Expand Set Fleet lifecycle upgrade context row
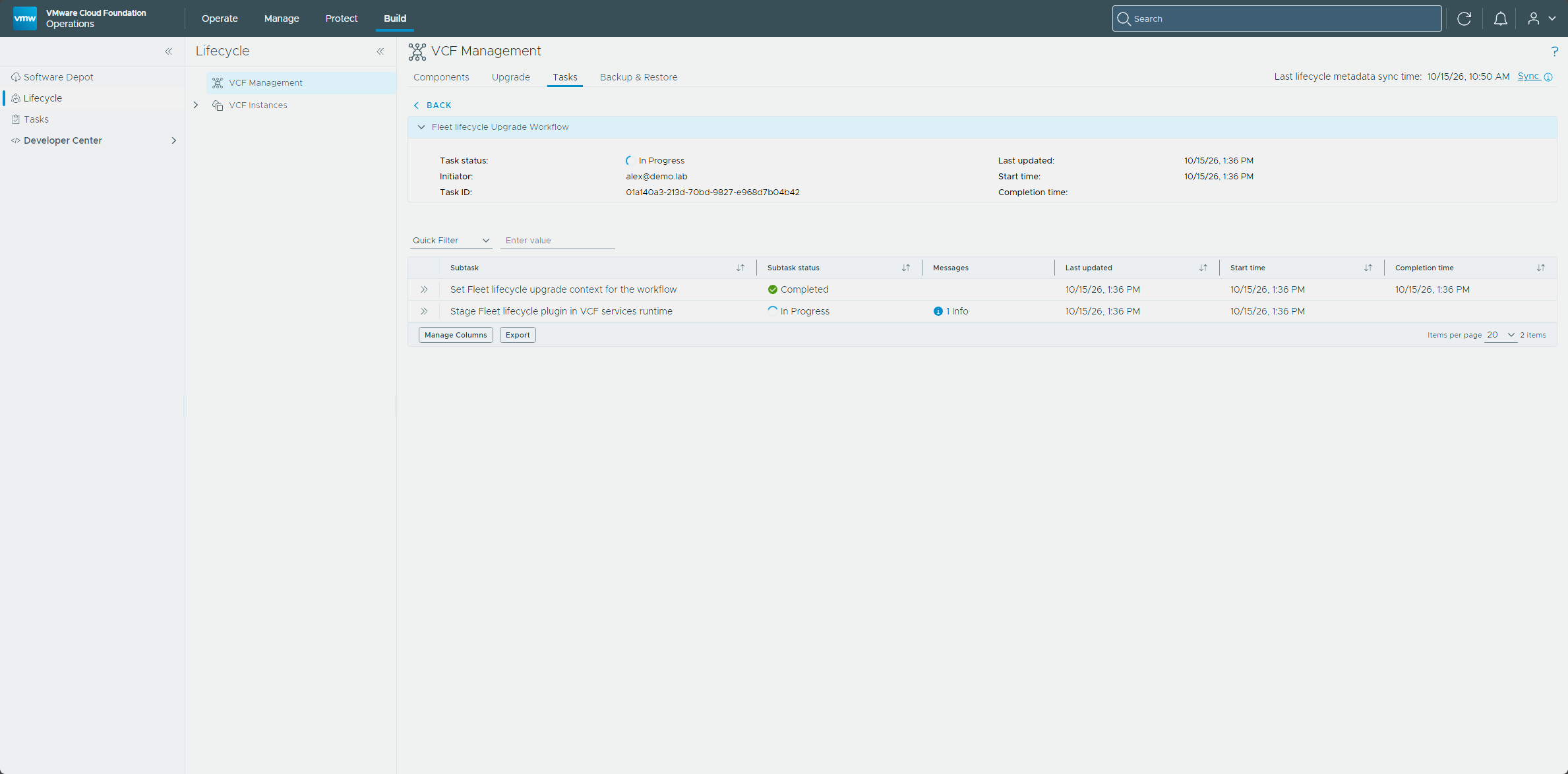This screenshot has width=1568, height=774. [424, 289]
